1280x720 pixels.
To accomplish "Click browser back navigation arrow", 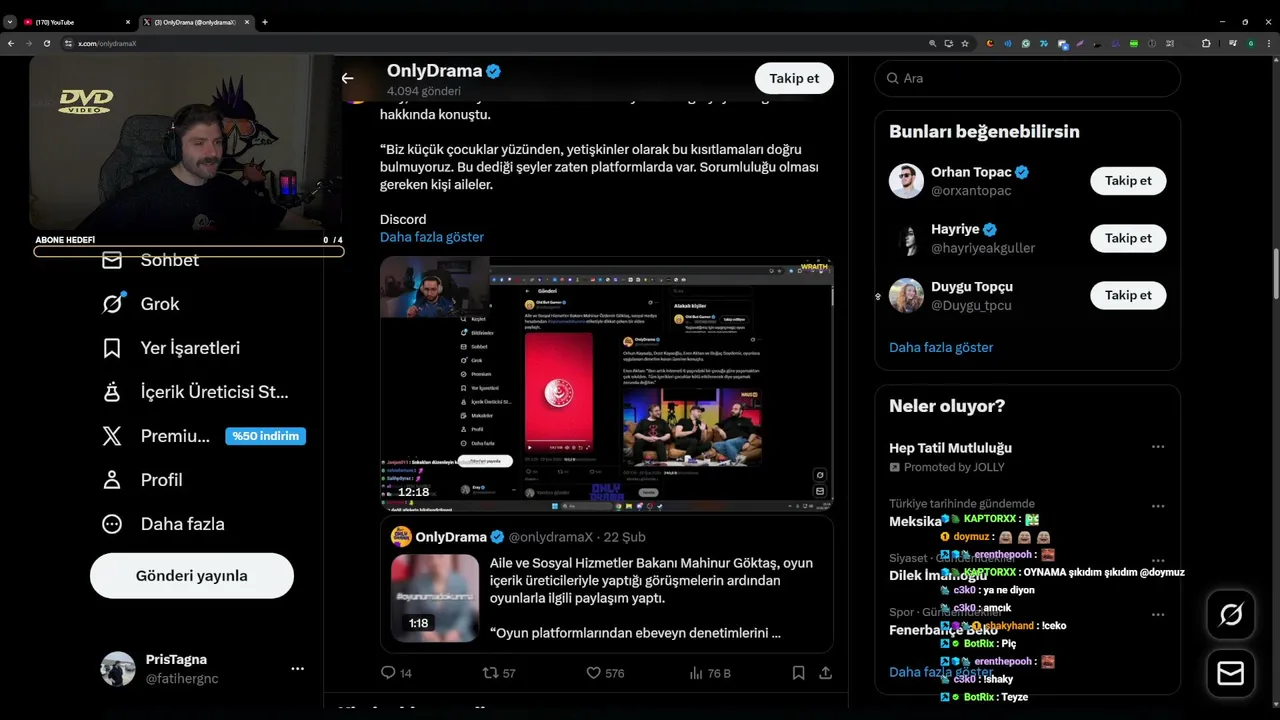I will click(x=10, y=44).
